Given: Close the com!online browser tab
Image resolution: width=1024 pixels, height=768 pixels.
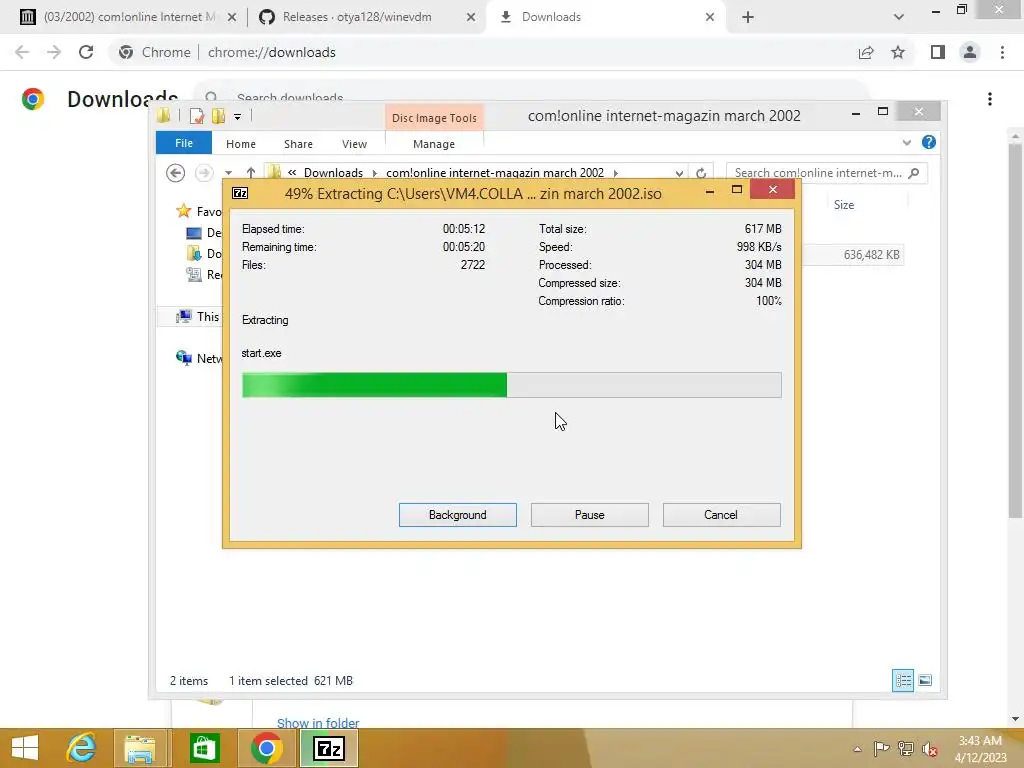Looking at the screenshot, I should tap(231, 18).
